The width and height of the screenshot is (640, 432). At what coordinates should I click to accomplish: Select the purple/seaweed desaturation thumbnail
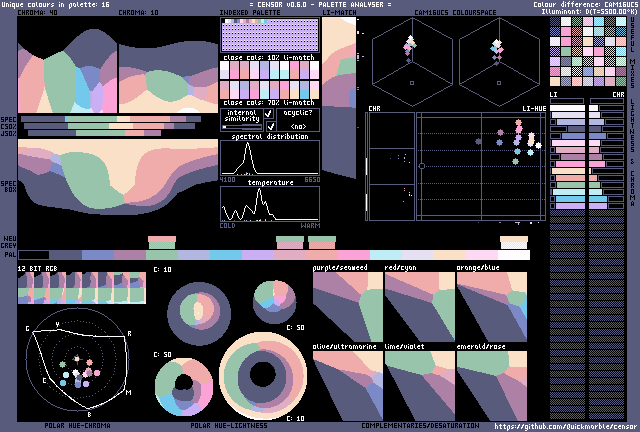click(348, 308)
